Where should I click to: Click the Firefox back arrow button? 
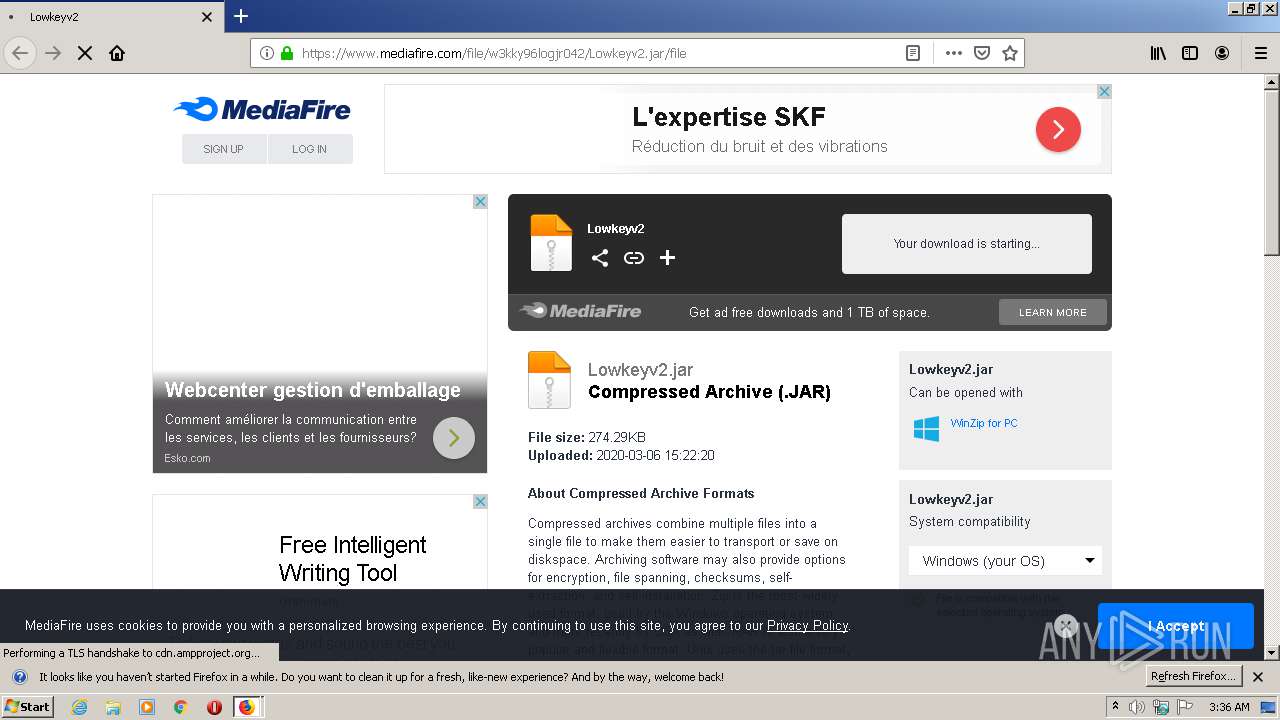point(20,53)
